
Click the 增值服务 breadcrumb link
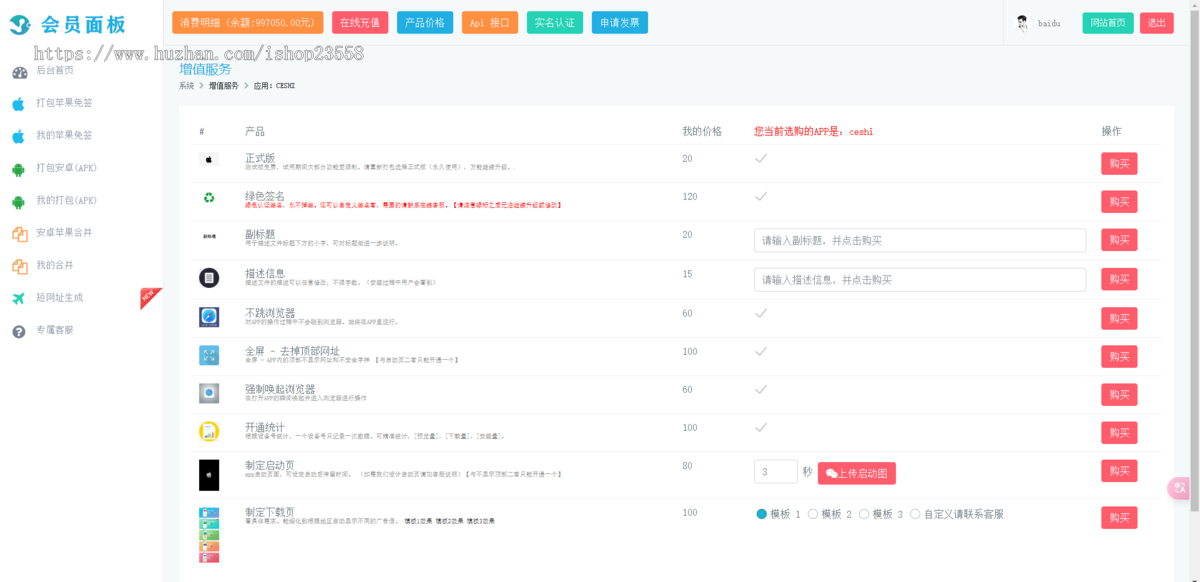pyautogui.click(x=223, y=86)
